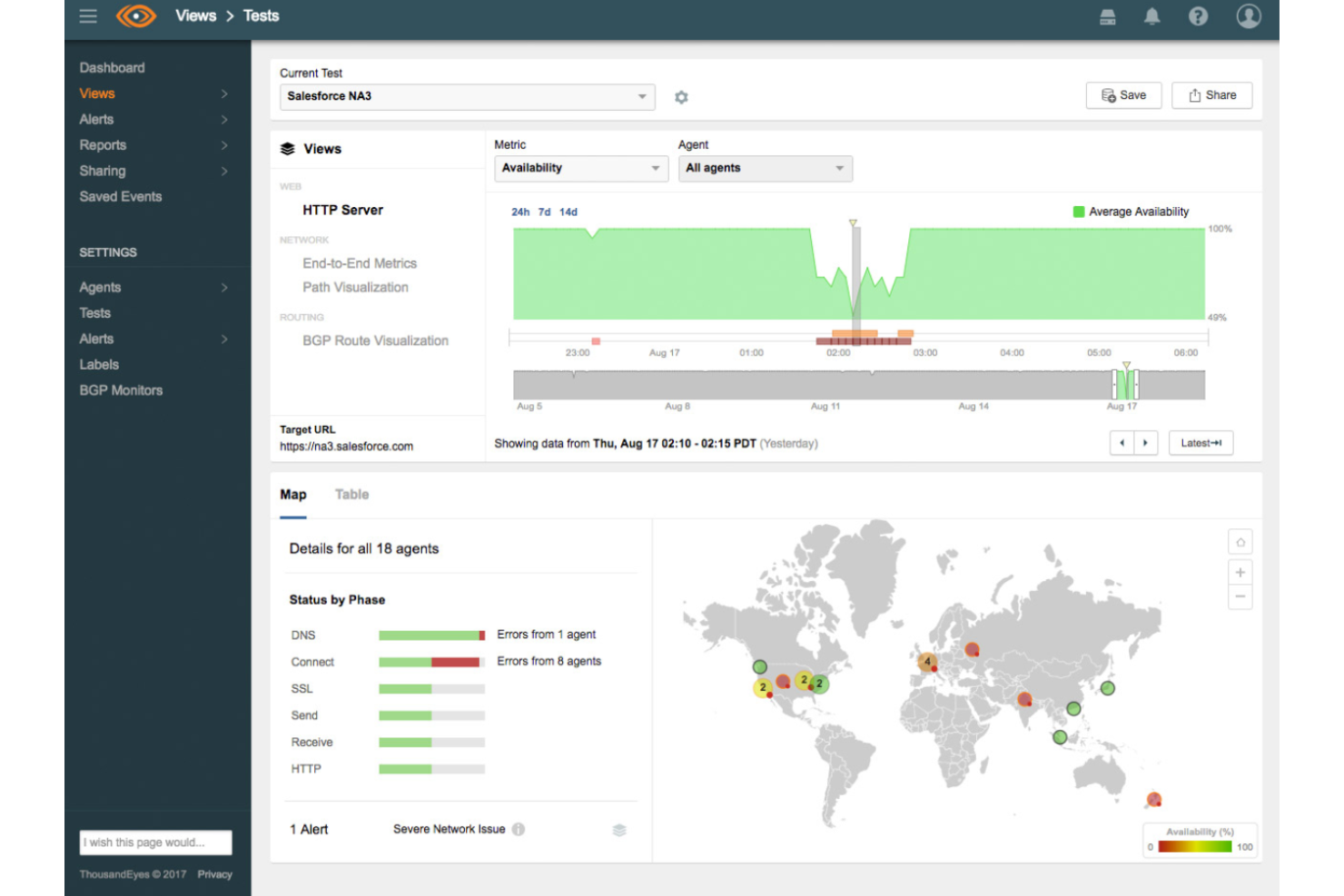Screen dimensions: 1344x896
Task: Open settings via the gear icon beside Current Test
Action: [x=681, y=96]
